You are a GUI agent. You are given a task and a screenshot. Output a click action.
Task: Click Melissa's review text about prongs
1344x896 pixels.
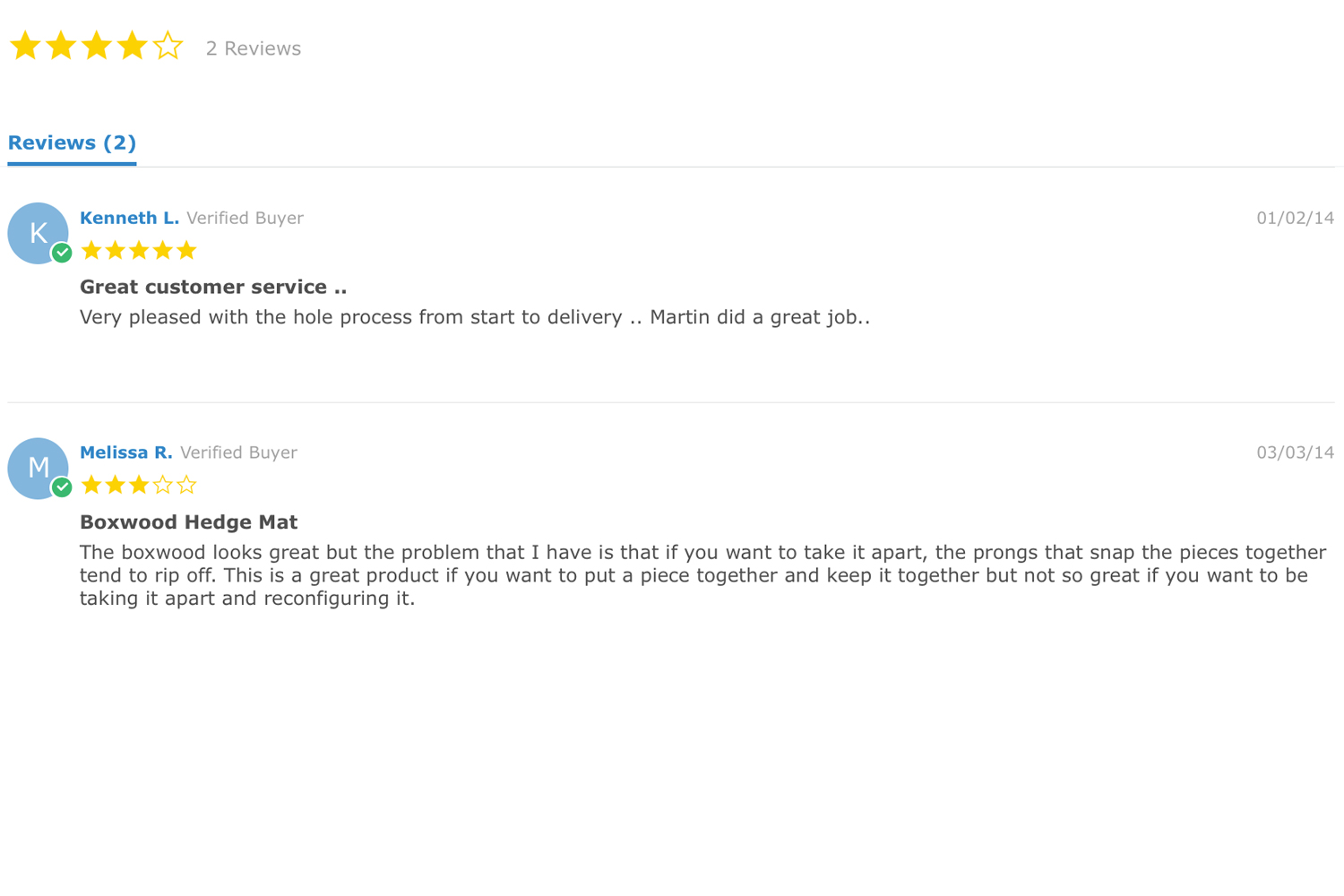[703, 575]
